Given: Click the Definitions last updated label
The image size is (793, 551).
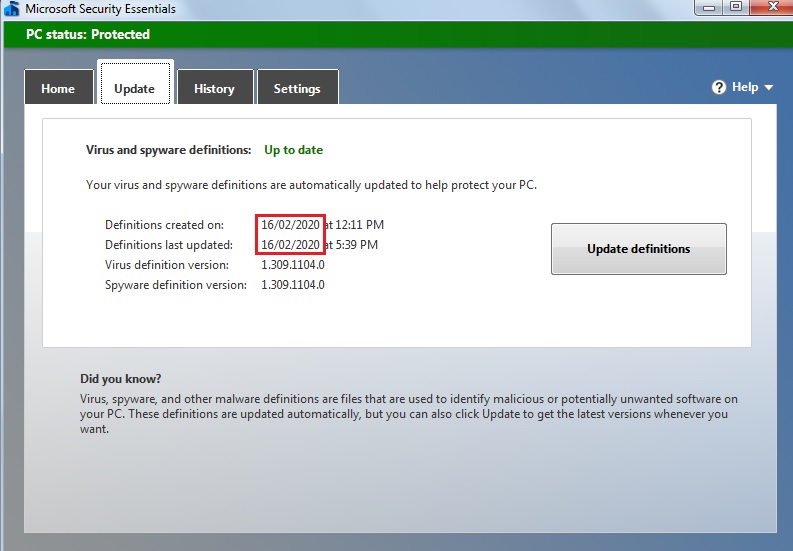Looking at the screenshot, I should point(169,245).
